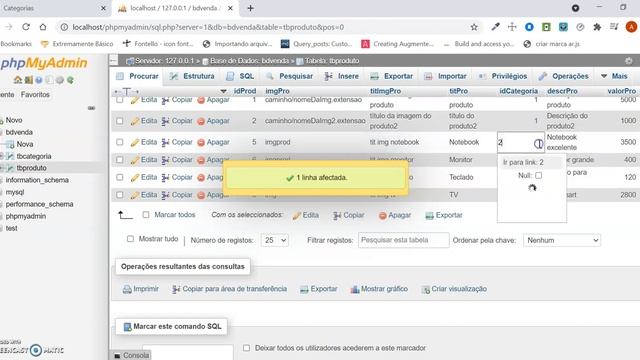Click Copiar para área de transferência

(229, 289)
